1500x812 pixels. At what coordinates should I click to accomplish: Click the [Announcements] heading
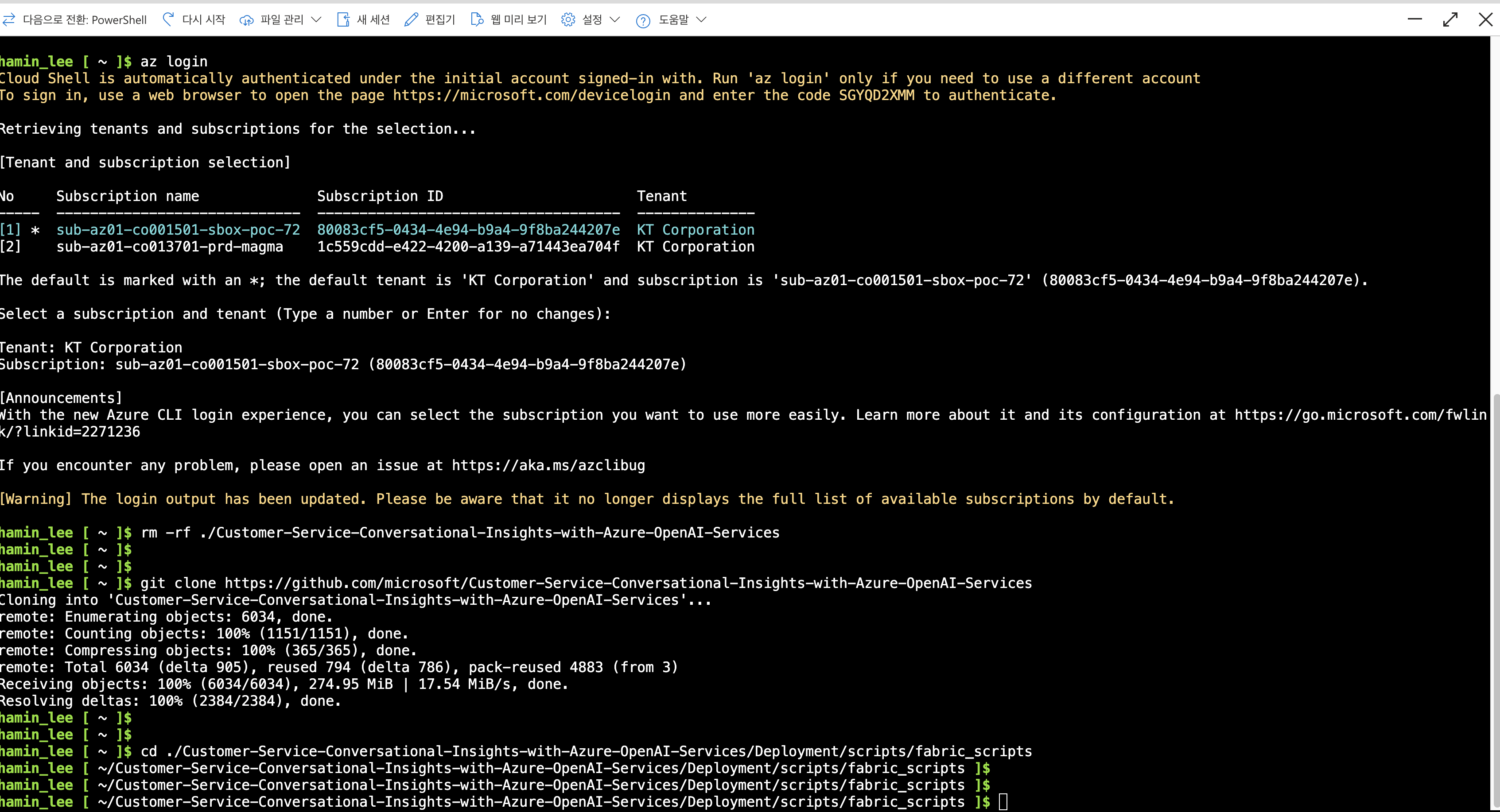coord(61,398)
